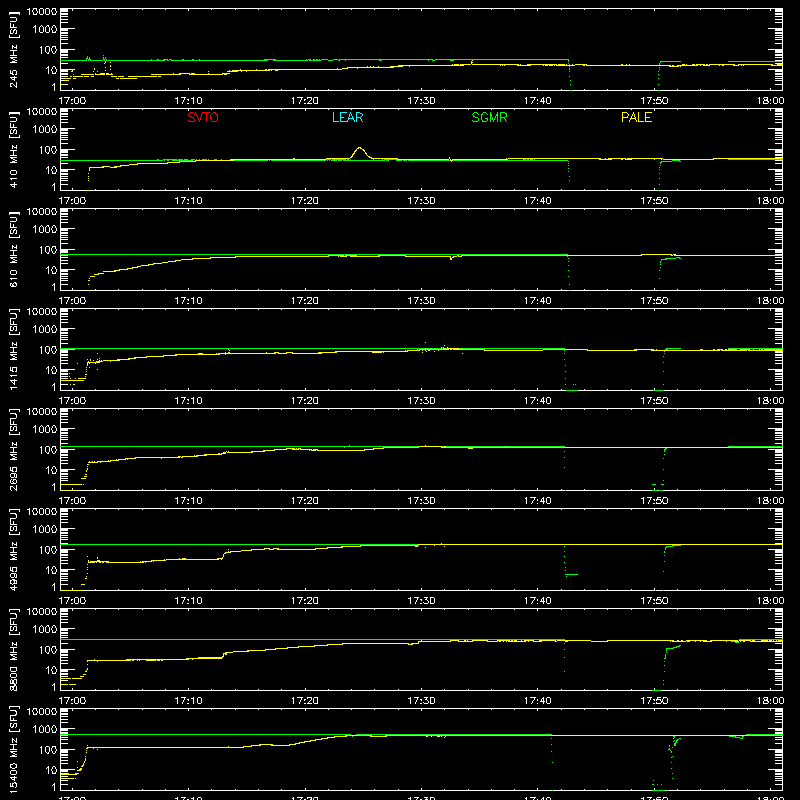Viewport: 800px width, 800px height.
Task: Click 17:30 tick under the 8800 MHz plot
Action: pos(421,701)
